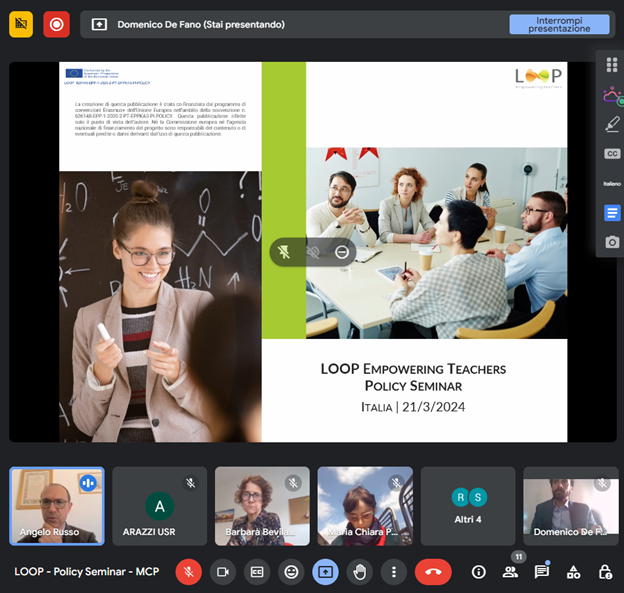Click the present-screen icon beside Domenico De Fano

pyautogui.click(x=99, y=25)
